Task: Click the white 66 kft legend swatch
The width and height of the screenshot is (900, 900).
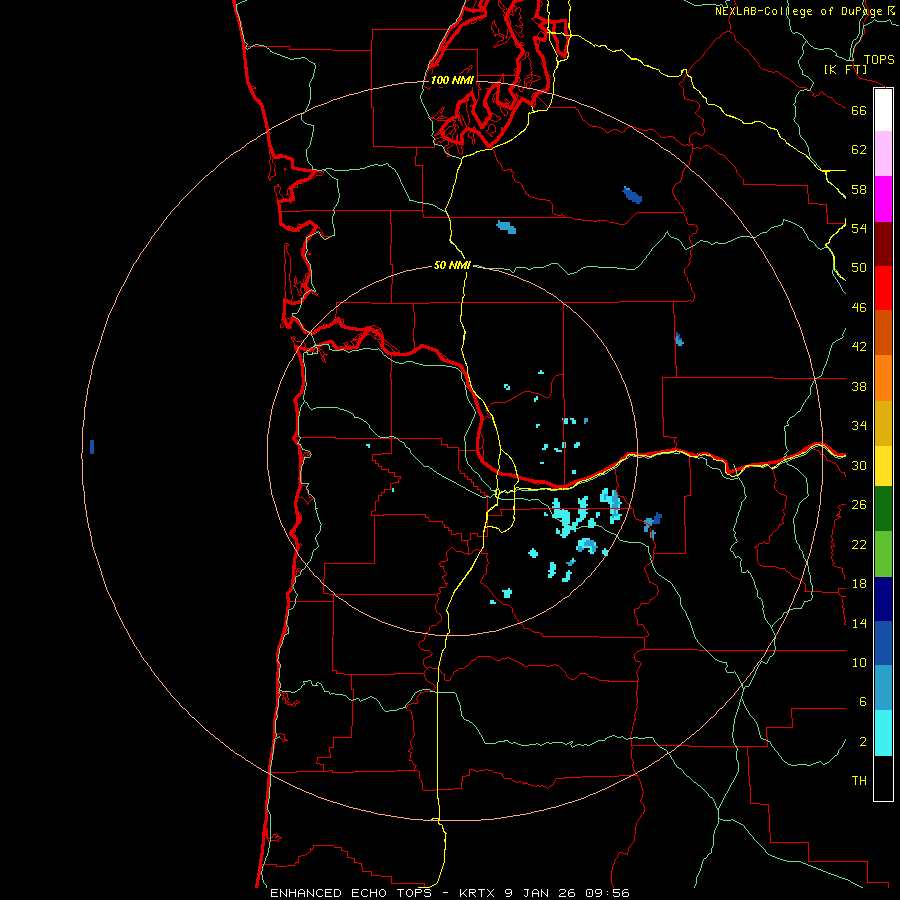Action: click(x=883, y=110)
